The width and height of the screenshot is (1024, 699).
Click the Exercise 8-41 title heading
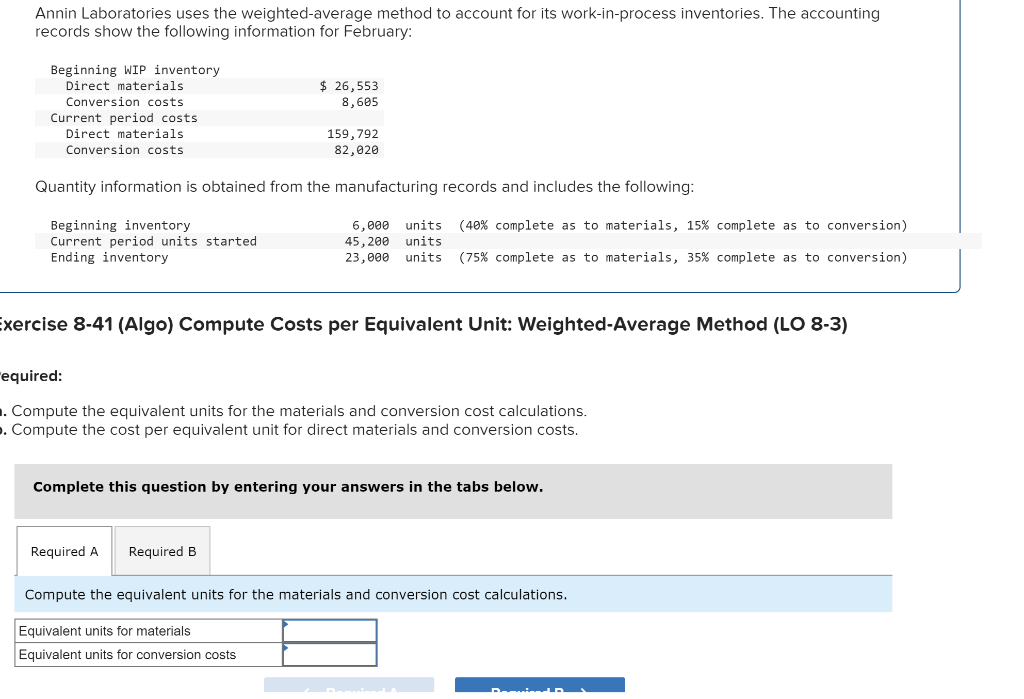tap(420, 323)
